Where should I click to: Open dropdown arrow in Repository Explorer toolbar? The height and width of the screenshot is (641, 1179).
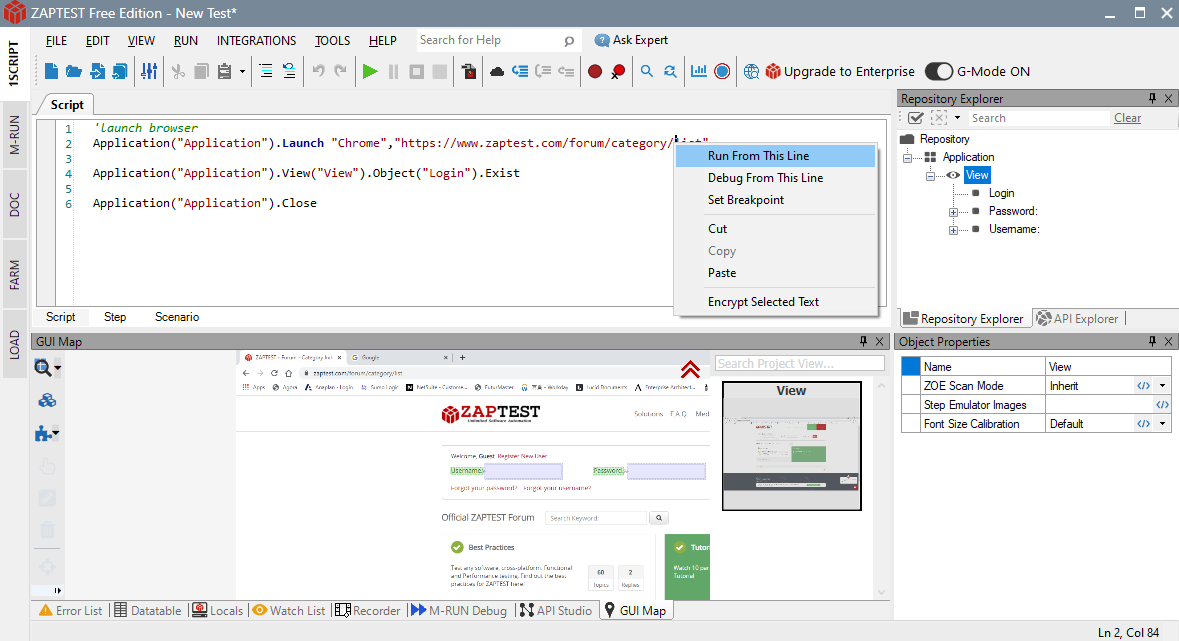957,118
